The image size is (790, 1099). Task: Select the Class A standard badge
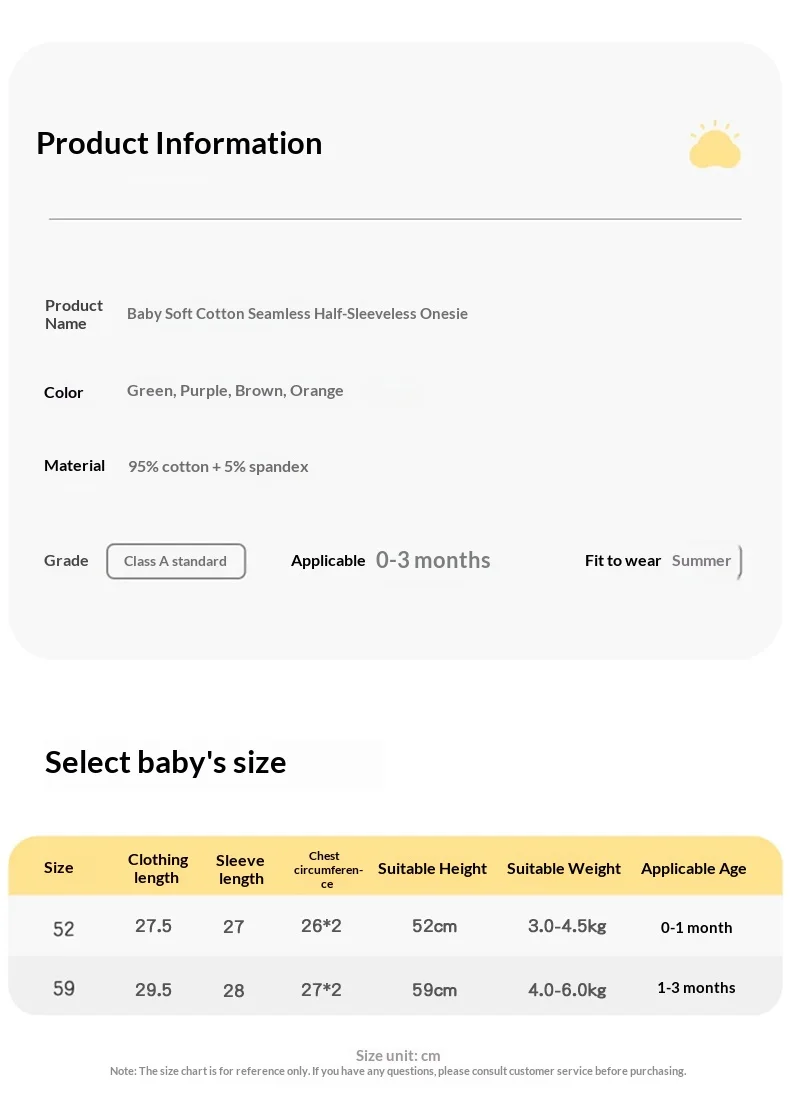click(x=176, y=561)
